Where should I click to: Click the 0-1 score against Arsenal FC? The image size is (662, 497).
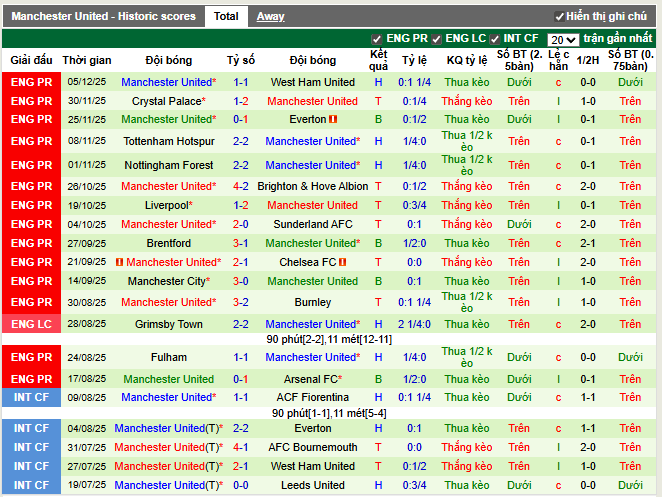[x=241, y=379]
